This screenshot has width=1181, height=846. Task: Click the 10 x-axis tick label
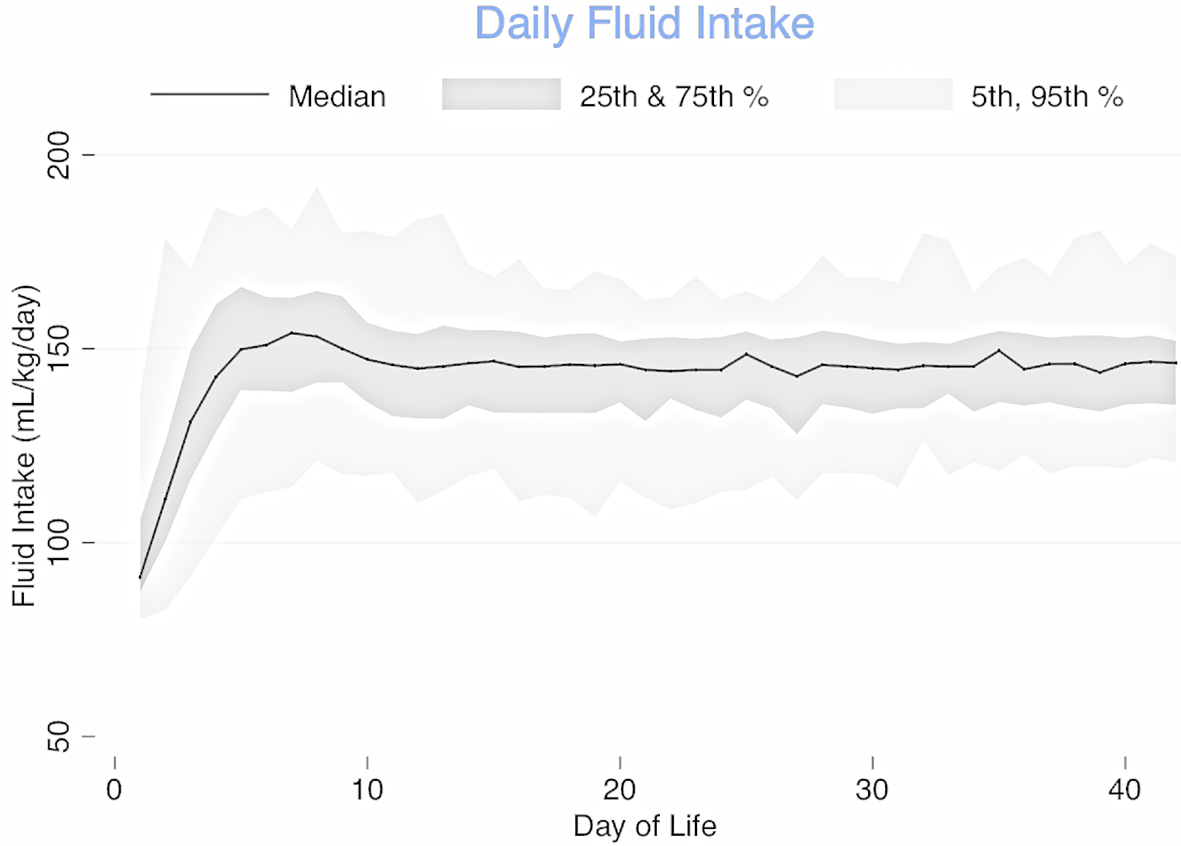[x=368, y=788]
